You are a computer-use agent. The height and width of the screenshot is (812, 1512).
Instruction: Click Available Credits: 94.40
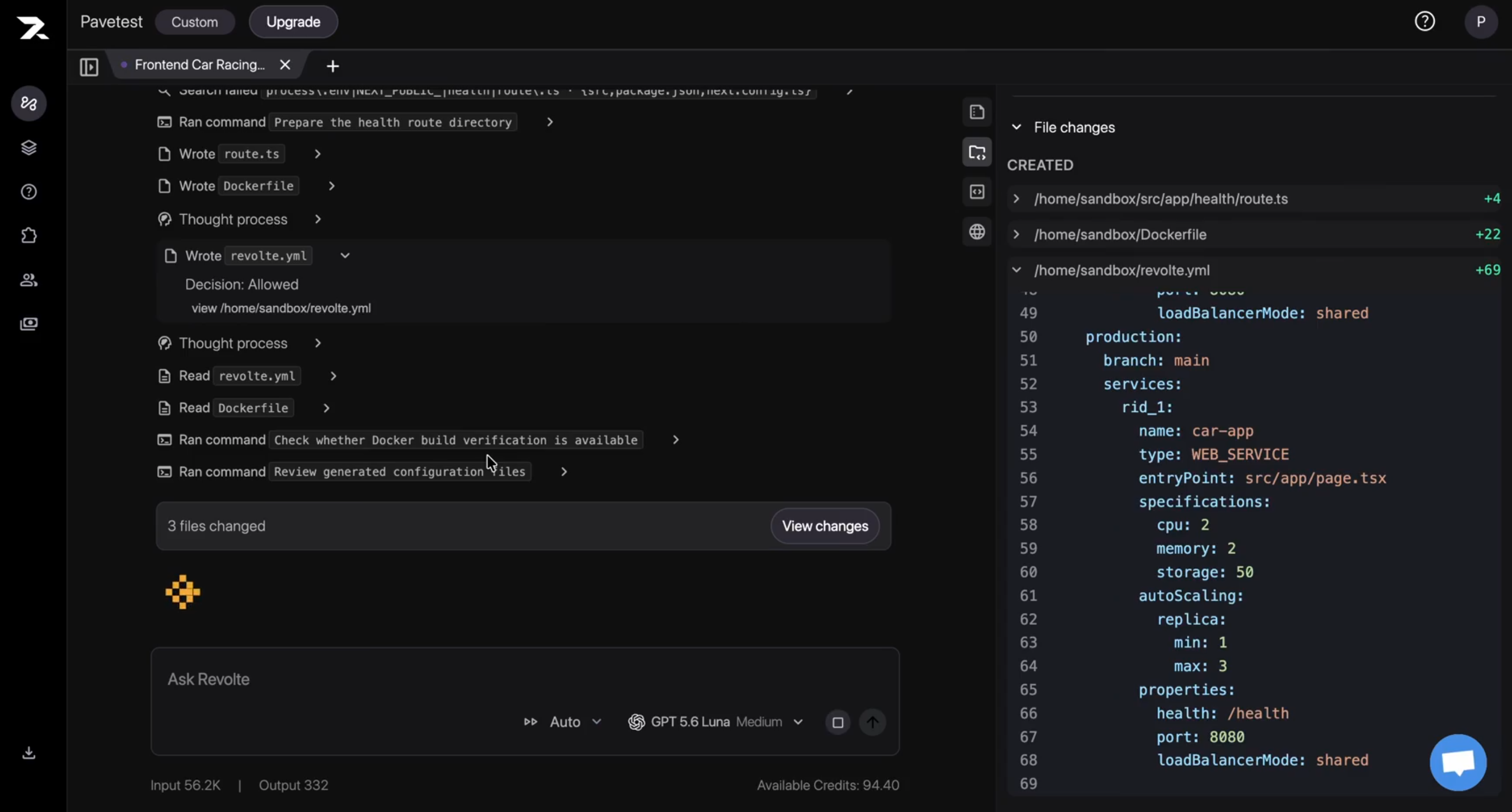coord(827,786)
